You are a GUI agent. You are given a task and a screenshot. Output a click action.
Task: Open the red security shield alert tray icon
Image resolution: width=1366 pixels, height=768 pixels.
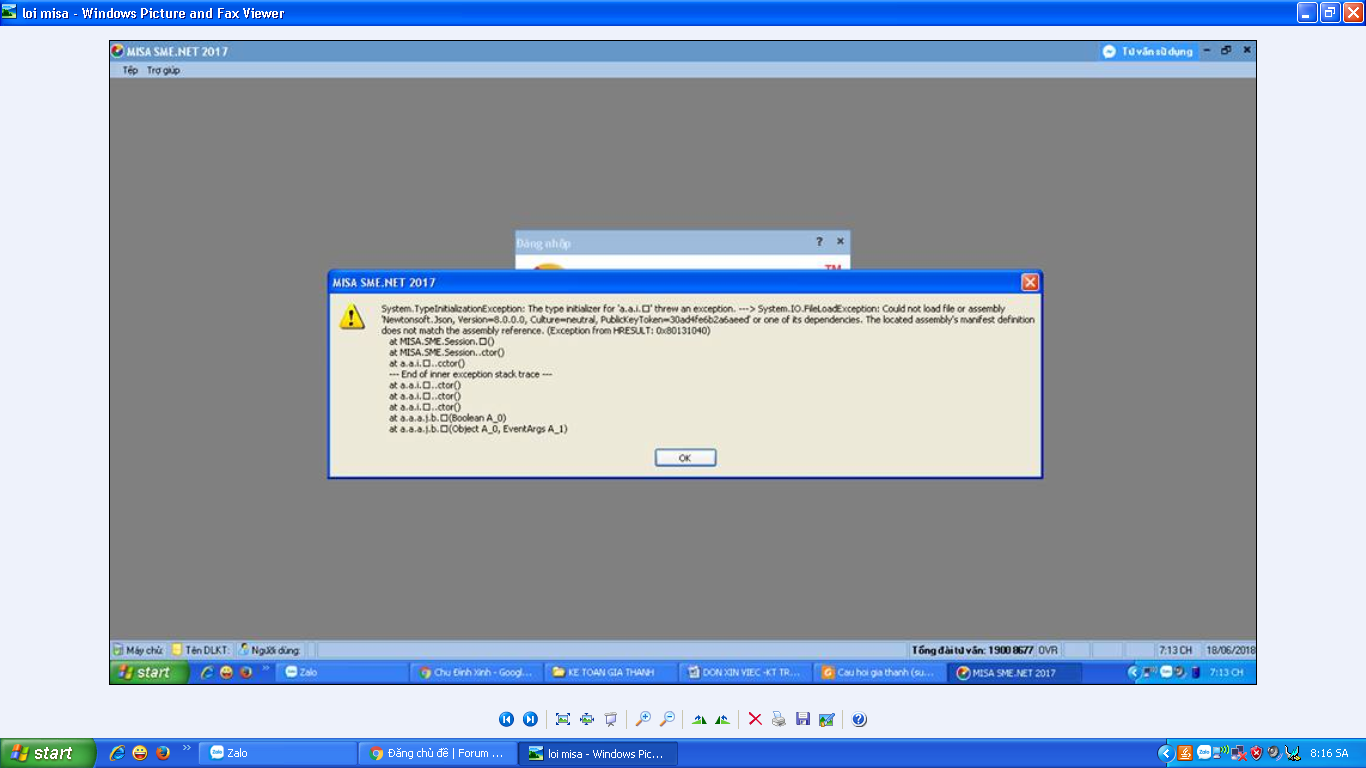click(x=1256, y=753)
